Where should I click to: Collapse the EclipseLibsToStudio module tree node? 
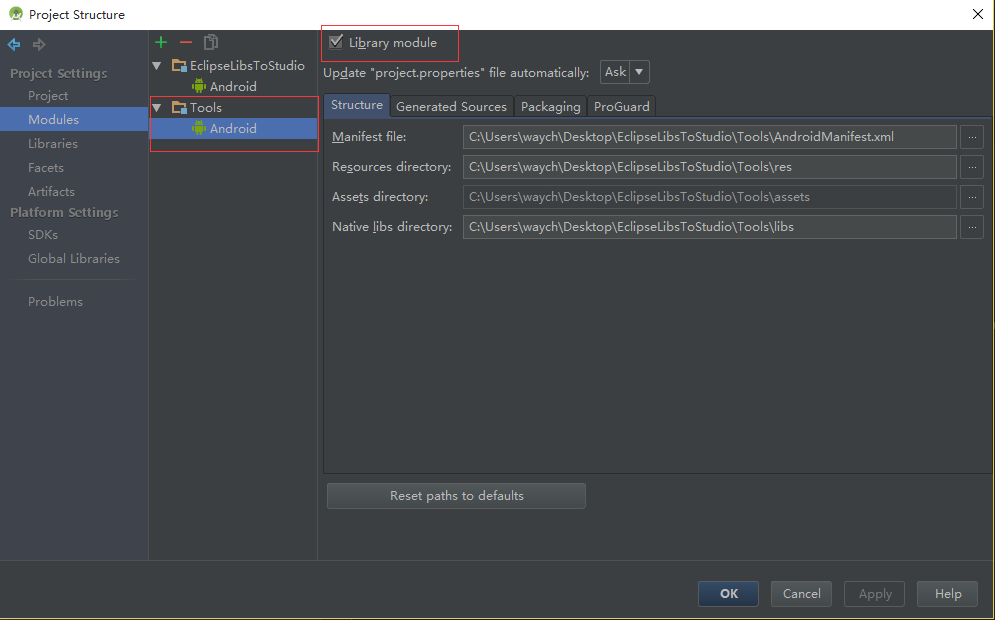[157, 66]
